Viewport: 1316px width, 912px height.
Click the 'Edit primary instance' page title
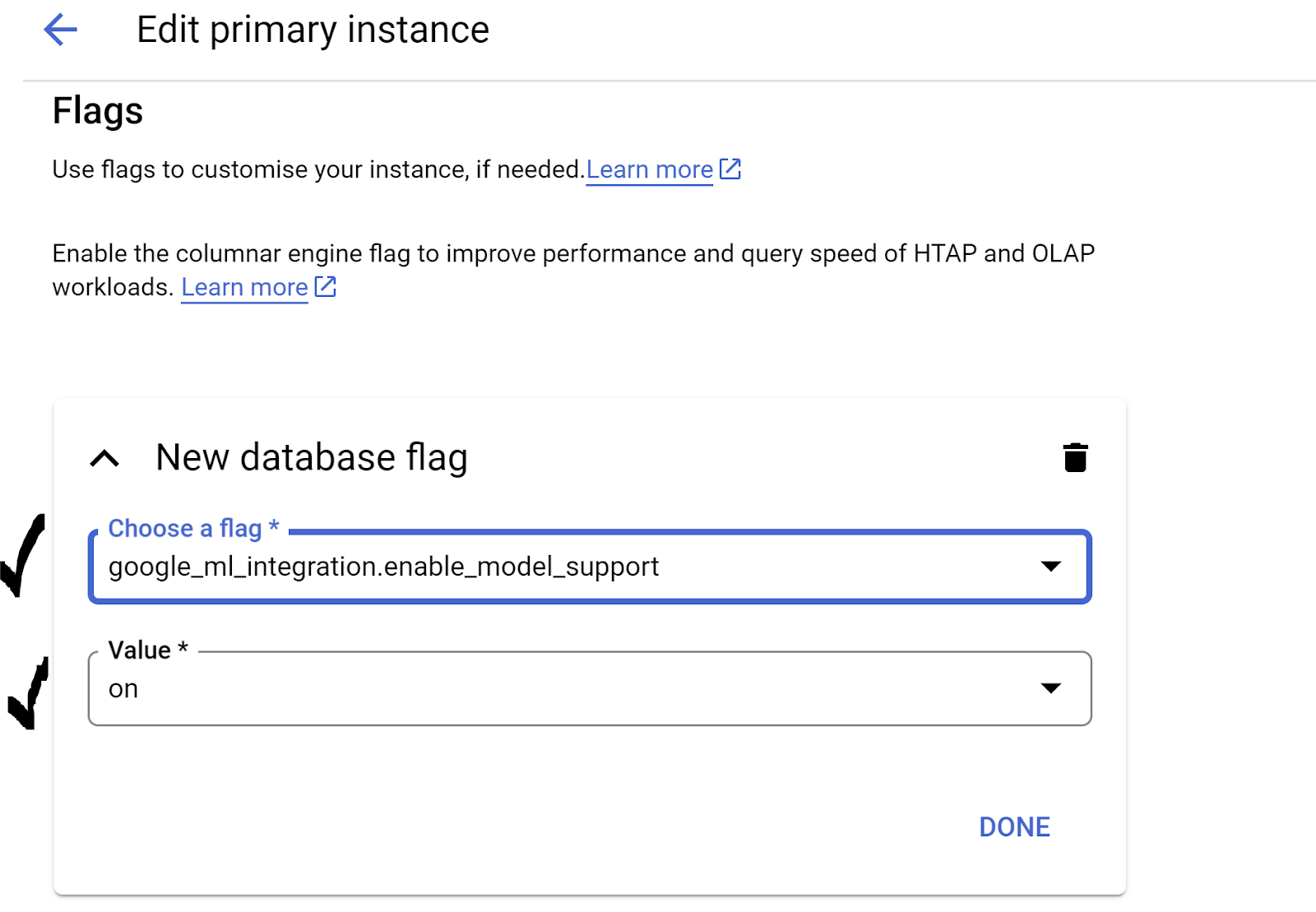point(313,30)
